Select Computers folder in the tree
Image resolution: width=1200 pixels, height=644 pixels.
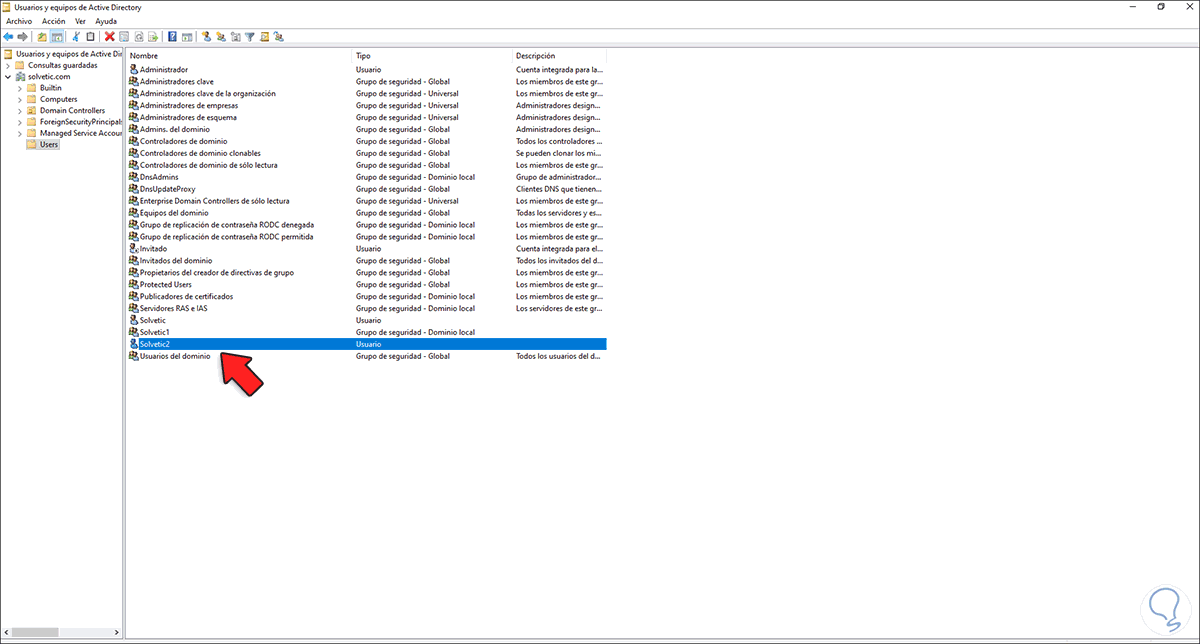click(x=58, y=99)
